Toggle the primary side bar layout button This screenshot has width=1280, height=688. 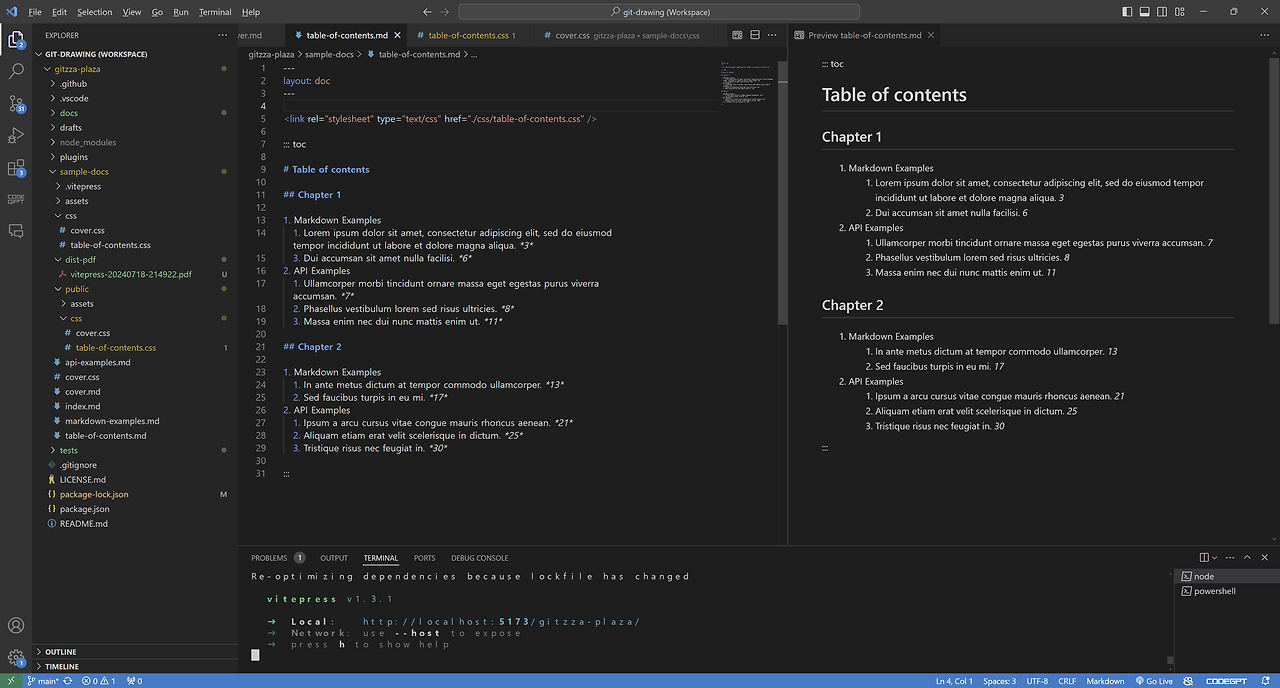(x=1128, y=12)
